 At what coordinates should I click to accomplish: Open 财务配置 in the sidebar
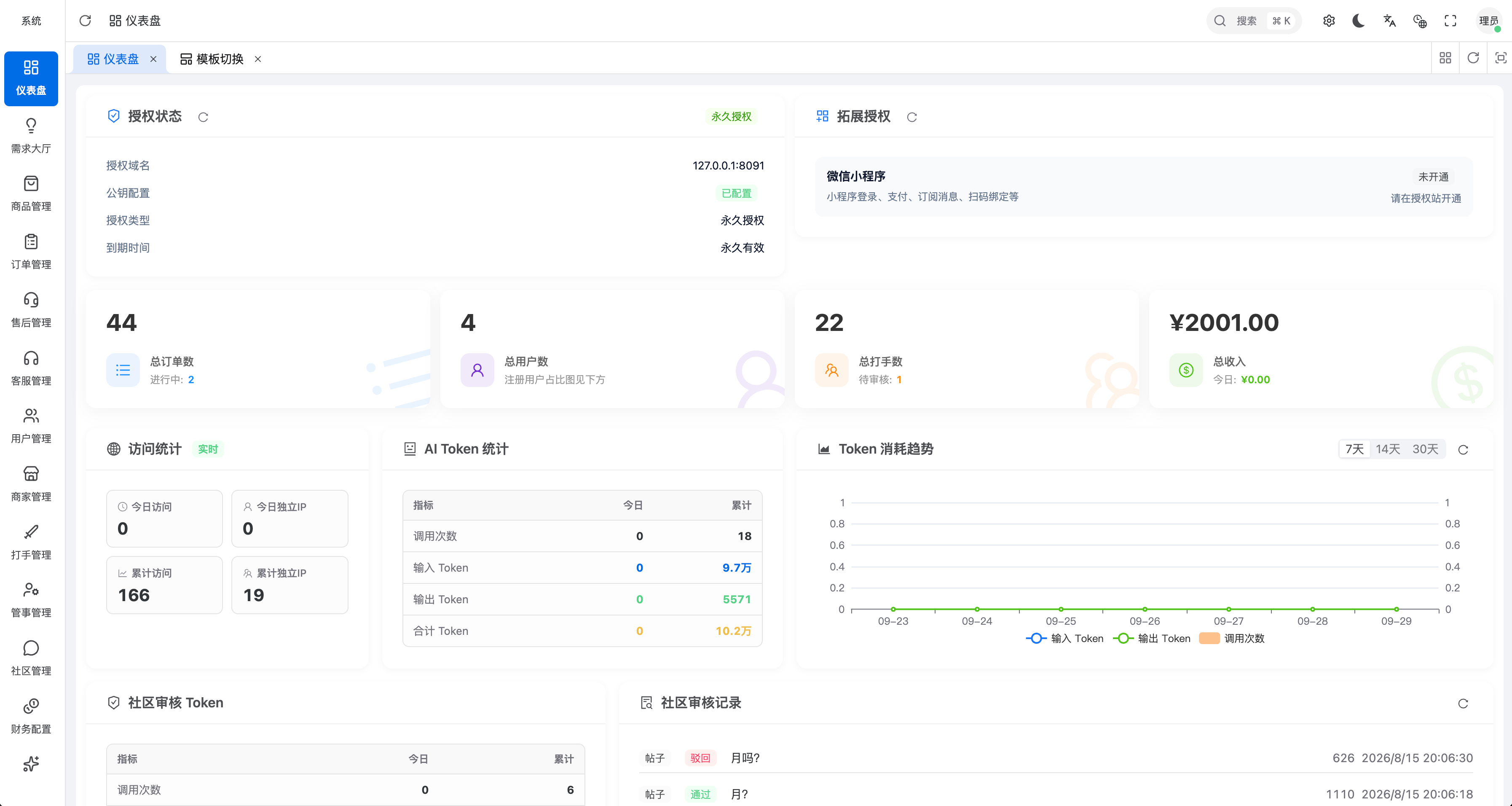[x=31, y=717]
